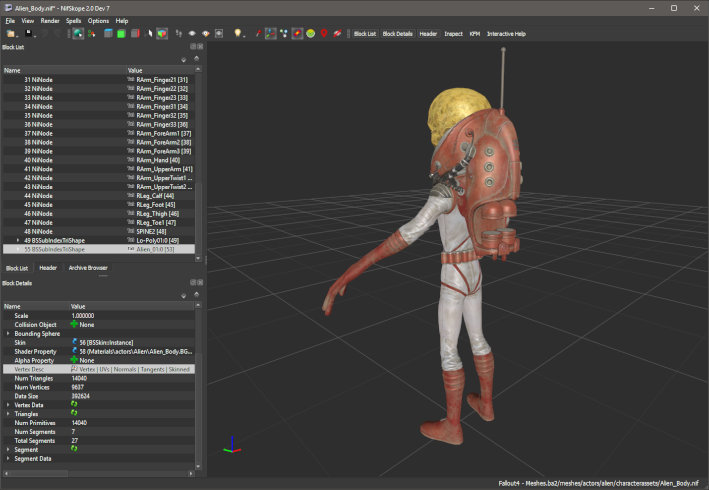709x490 pixels.
Task: Click the blue link icon in Skin row
Action: pos(75,342)
